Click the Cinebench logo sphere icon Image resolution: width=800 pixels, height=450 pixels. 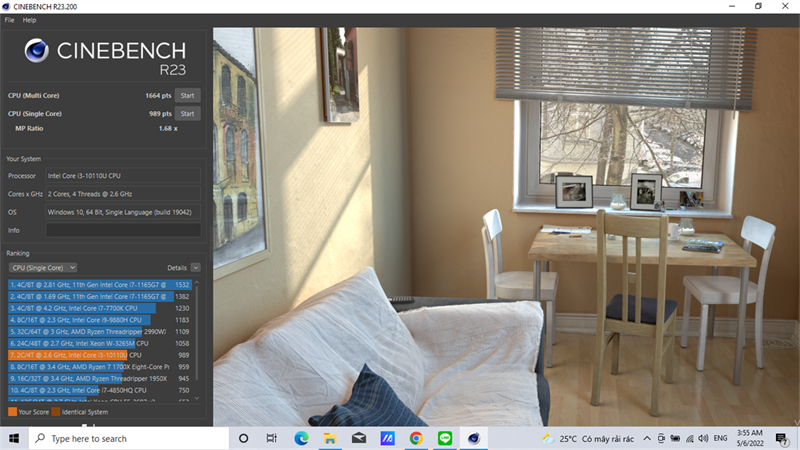pos(37,51)
